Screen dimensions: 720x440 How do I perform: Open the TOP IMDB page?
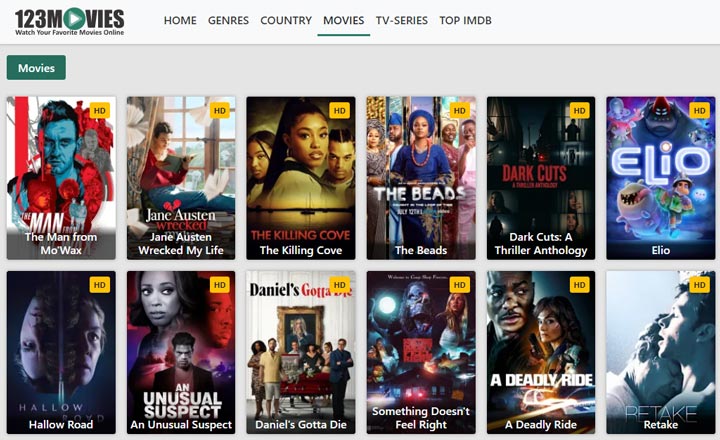tap(466, 21)
